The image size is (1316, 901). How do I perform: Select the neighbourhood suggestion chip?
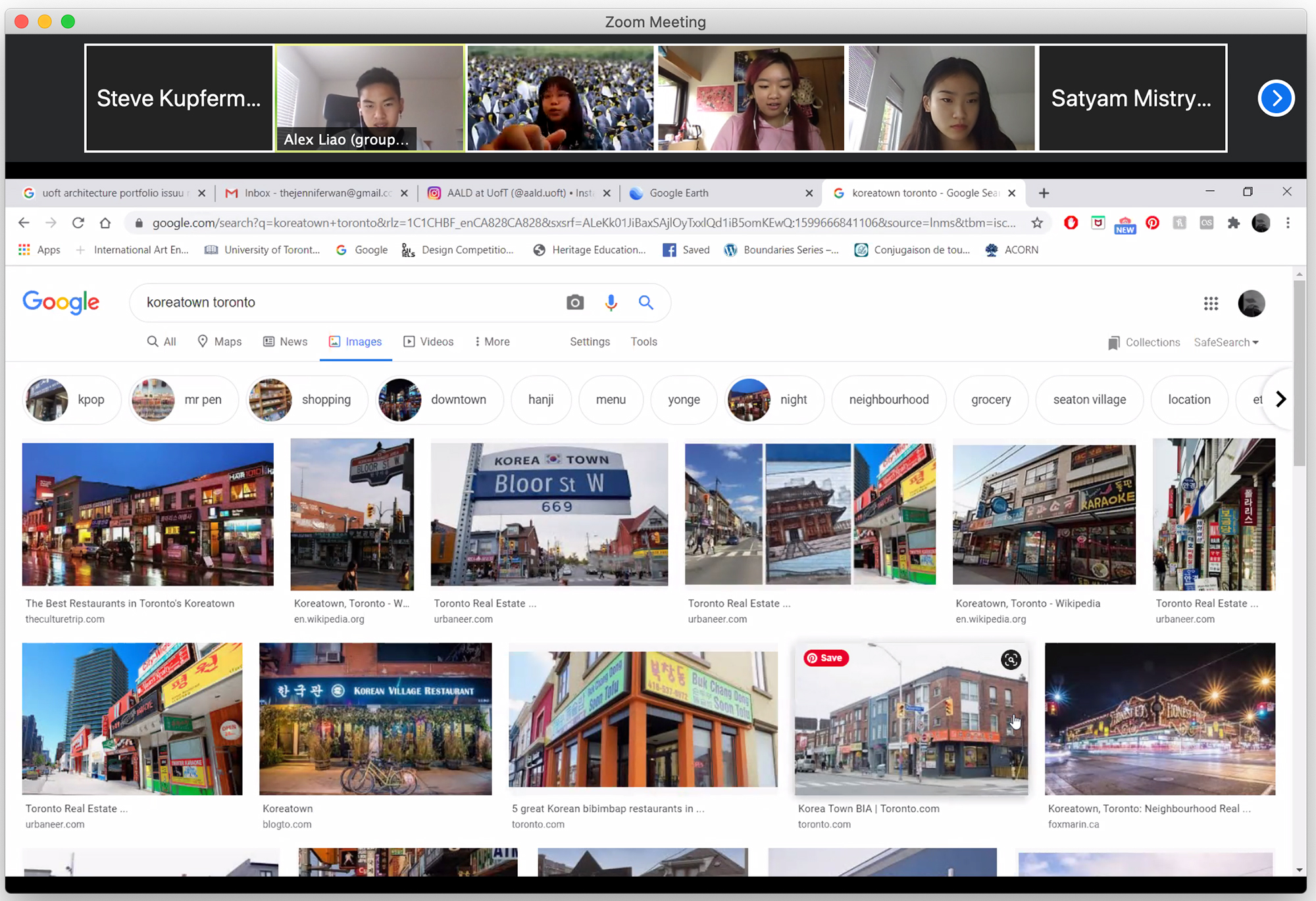point(889,400)
